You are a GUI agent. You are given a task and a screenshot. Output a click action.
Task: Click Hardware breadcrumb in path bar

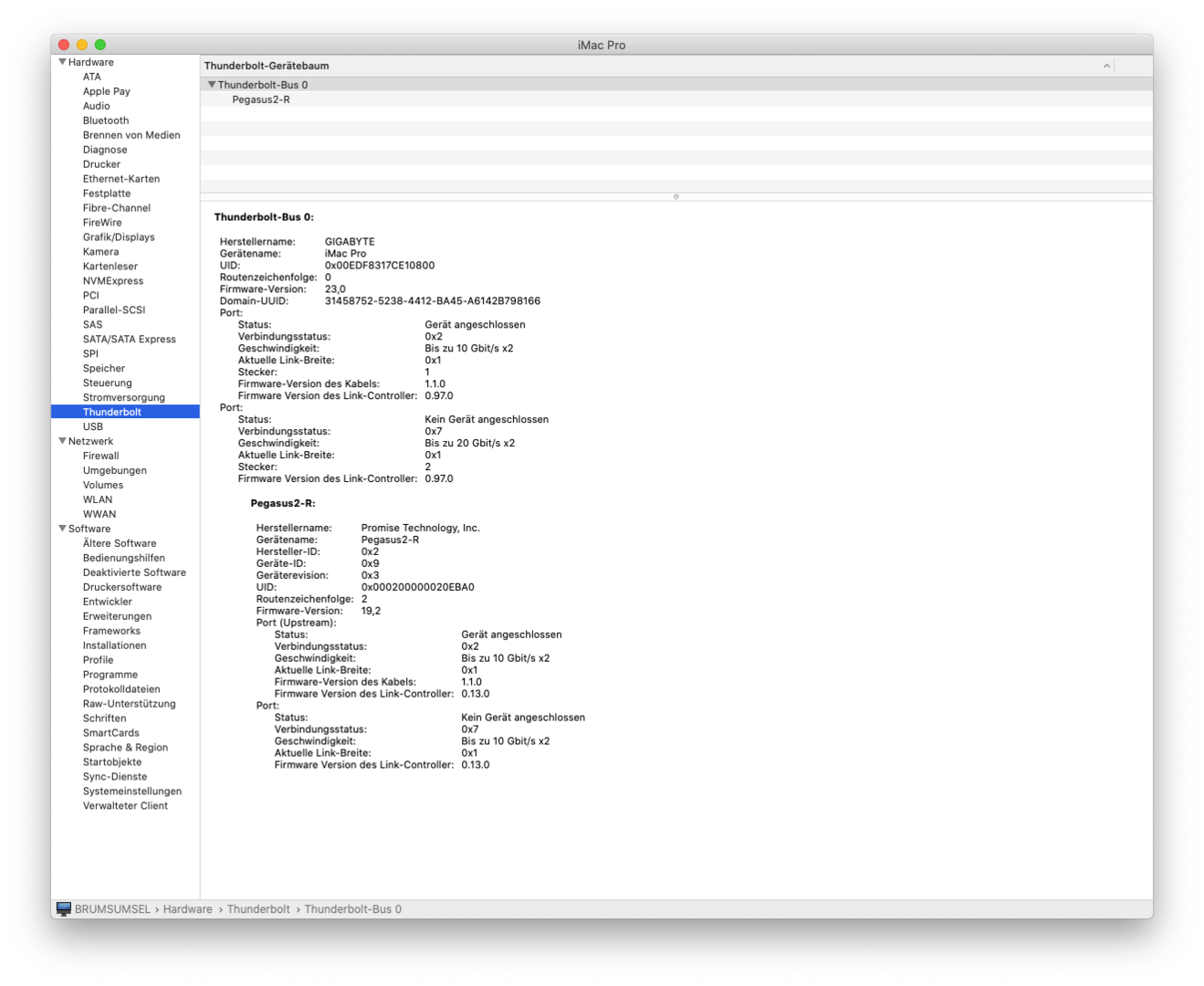tap(188, 909)
